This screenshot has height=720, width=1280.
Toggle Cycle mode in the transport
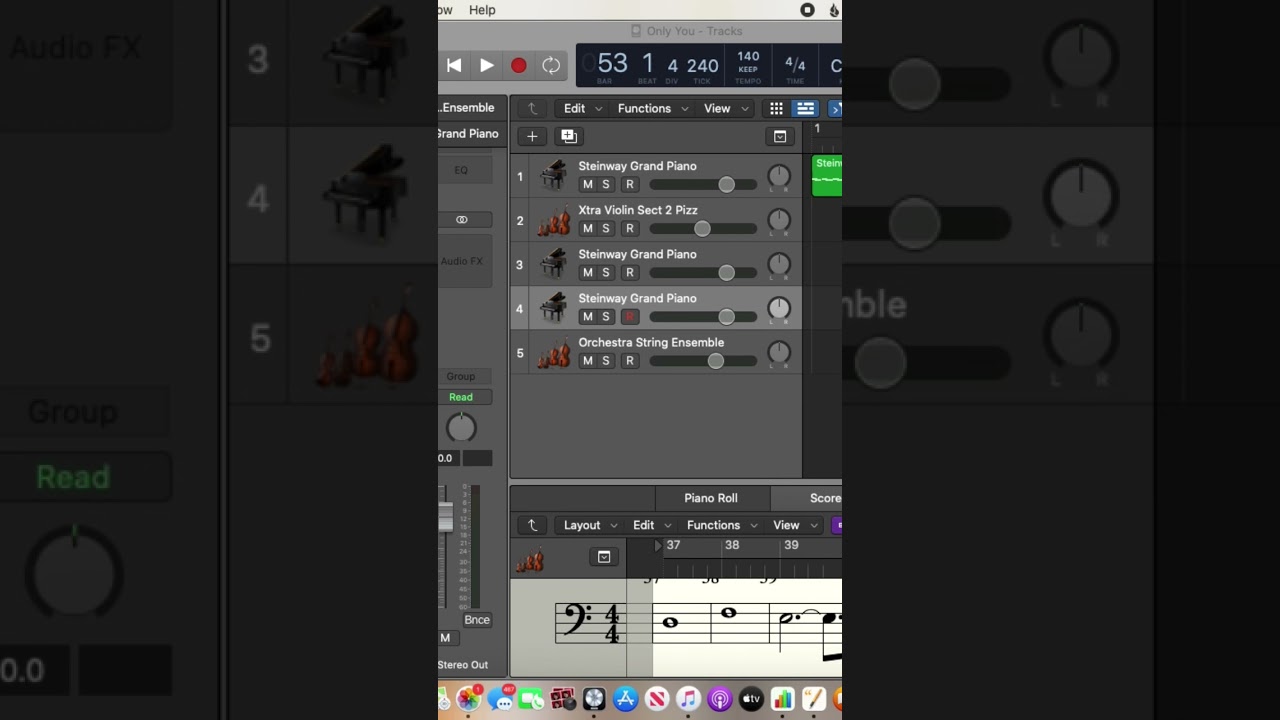[551, 65]
